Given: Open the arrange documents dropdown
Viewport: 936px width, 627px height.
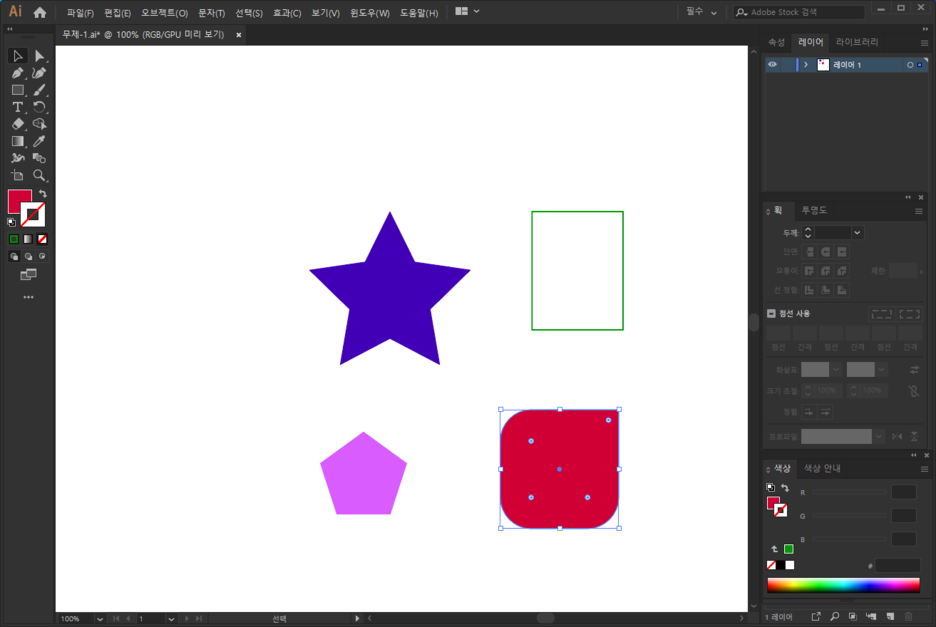Looking at the screenshot, I should pyautogui.click(x=467, y=11).
